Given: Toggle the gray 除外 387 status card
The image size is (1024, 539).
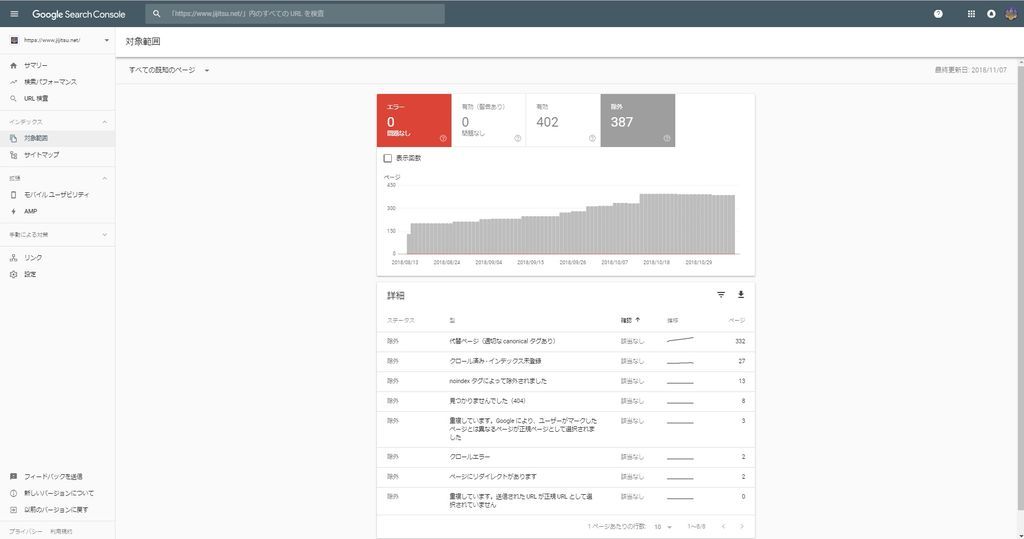Looking at the screenshot, I should click(638, 120).
